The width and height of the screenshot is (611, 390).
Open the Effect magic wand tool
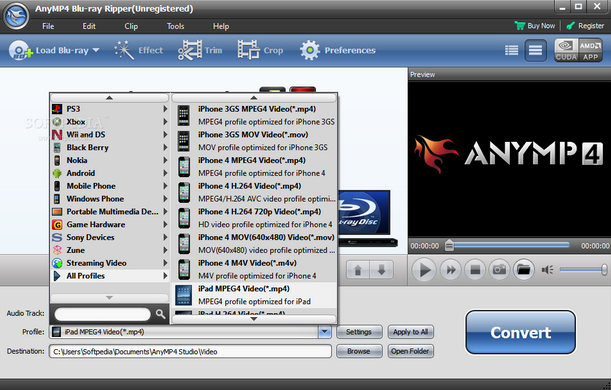point(124,51)
